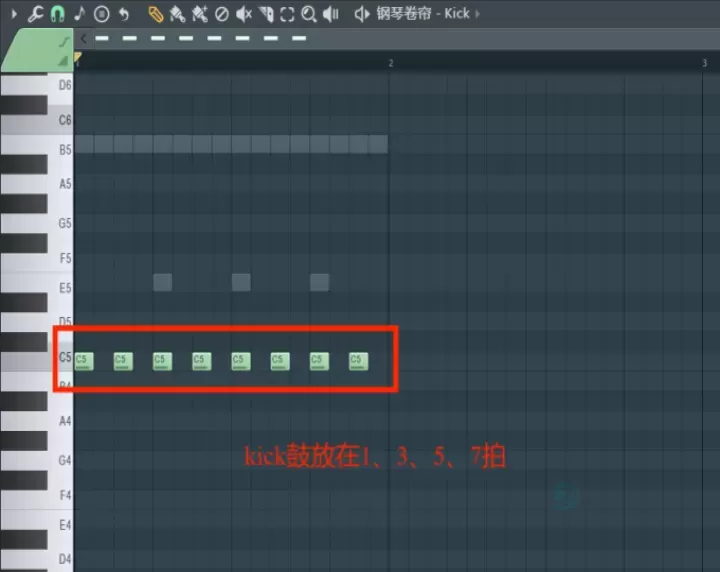The image size is (720, 572).
Task: Preview the C6 piano key
Action: click(60, 120)
